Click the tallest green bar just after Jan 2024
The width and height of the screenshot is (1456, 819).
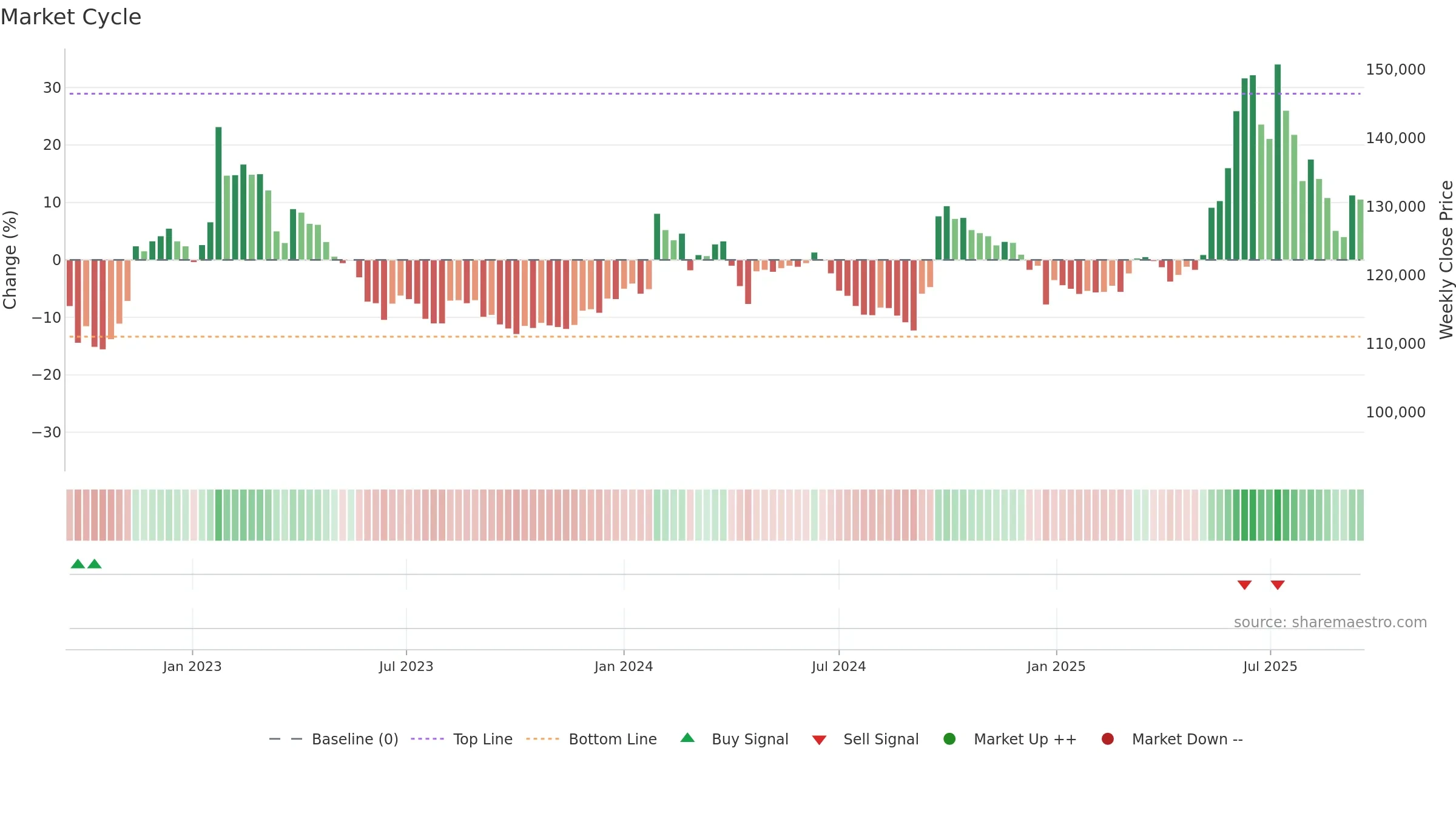point(657,237)
